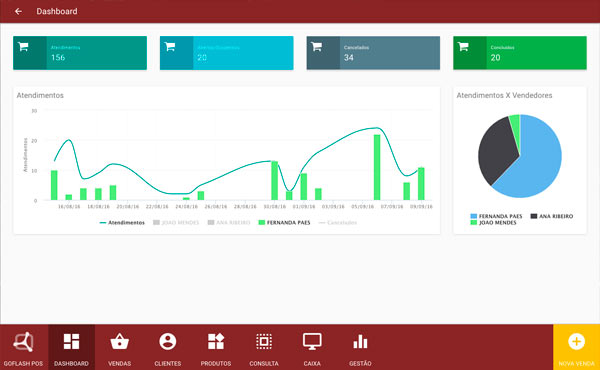Toggle JOAO MENDES series in chart legend
Viewport: 600px width, 370px height.
(x=176, y=222)
